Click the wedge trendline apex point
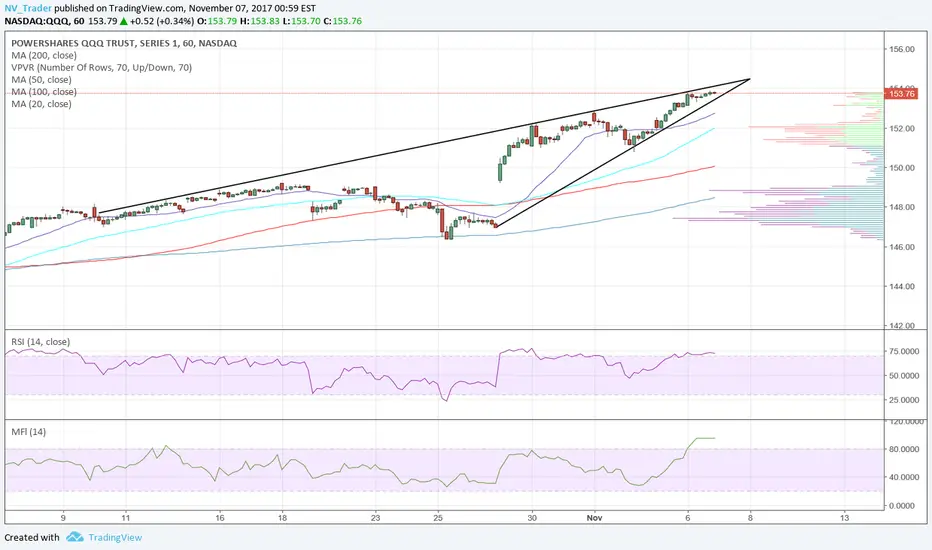 (x=750, y=78)
